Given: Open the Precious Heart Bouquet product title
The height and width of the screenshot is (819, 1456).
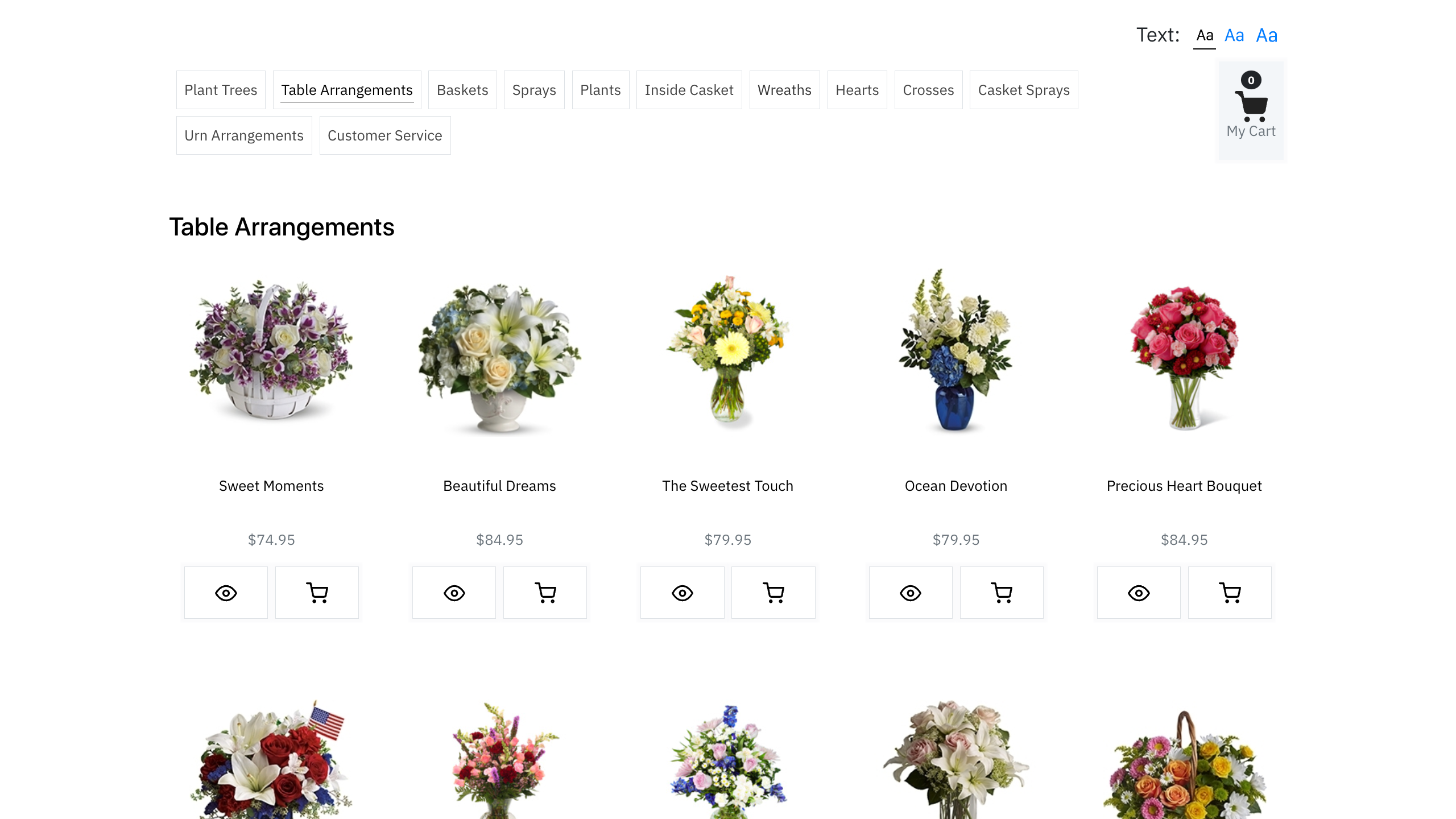Looking at the screenshot, I should pos(1184,486).
